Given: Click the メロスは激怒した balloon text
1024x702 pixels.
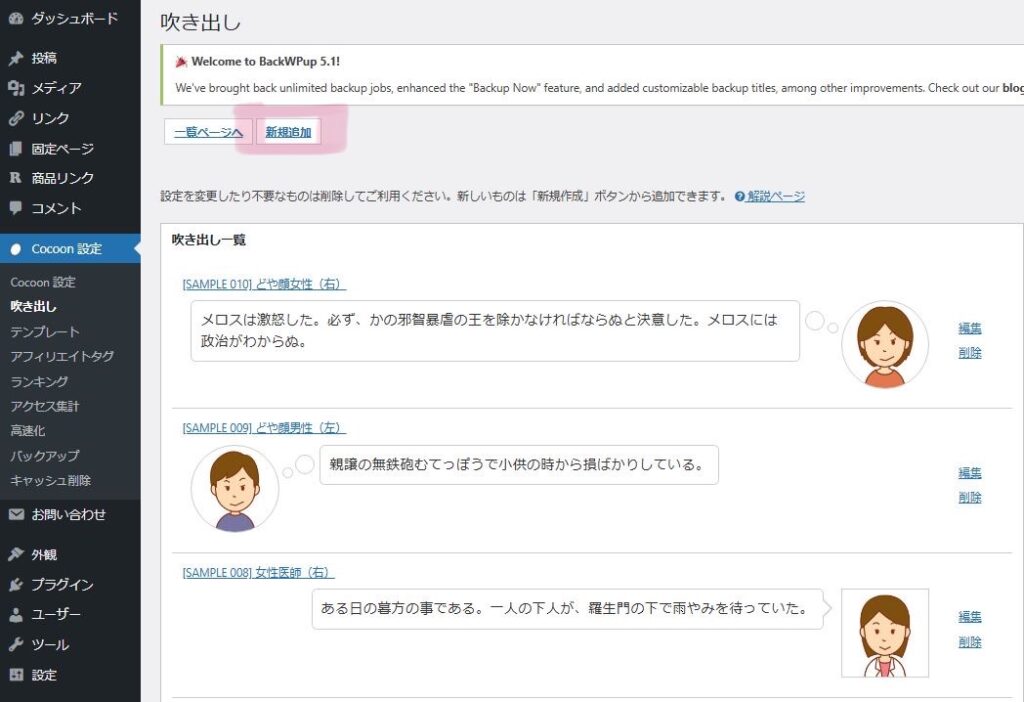Looking at the screenshot, I should (489, 330).
